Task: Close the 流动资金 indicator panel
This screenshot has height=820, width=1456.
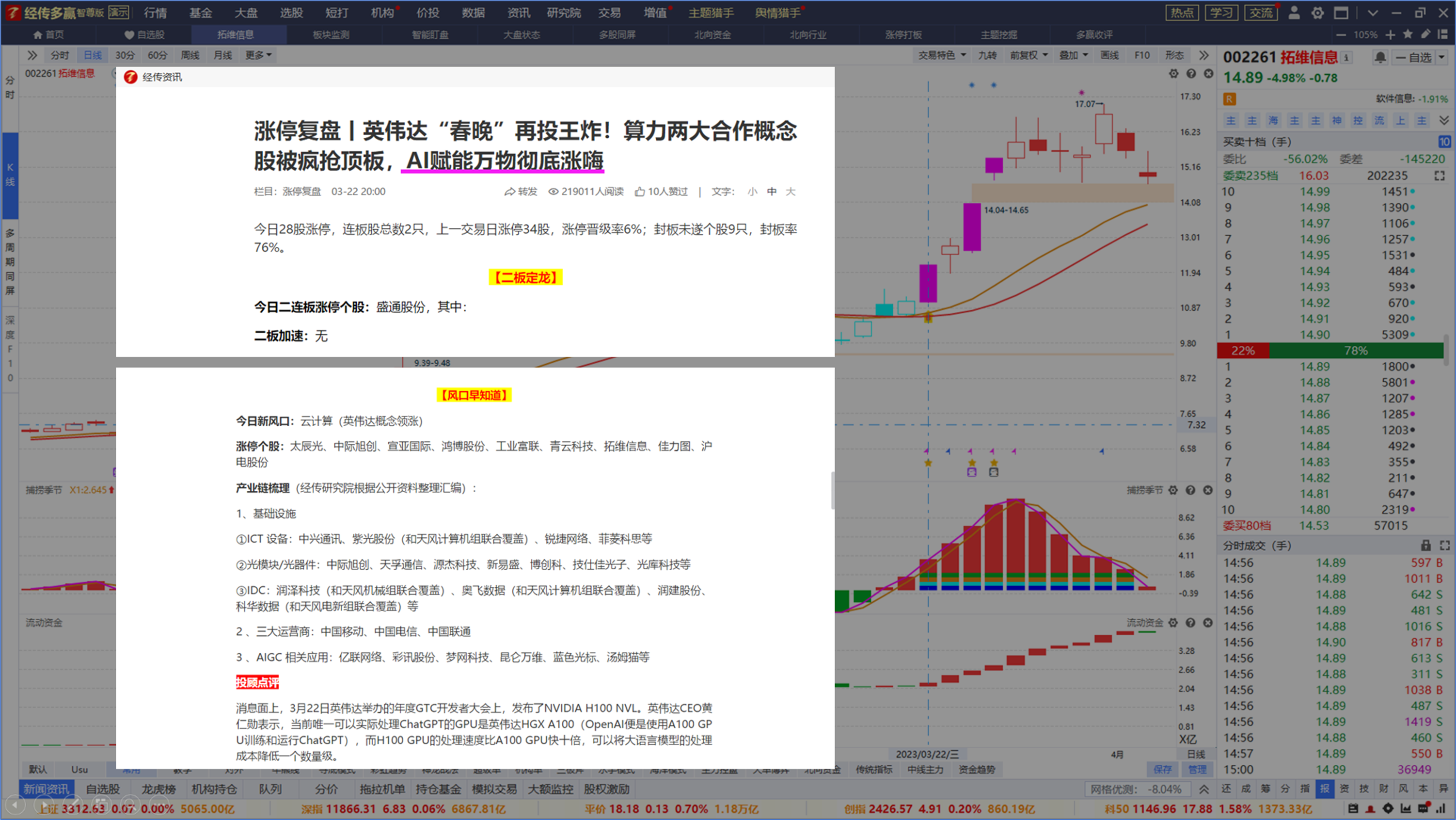Action: [1208, 622]
